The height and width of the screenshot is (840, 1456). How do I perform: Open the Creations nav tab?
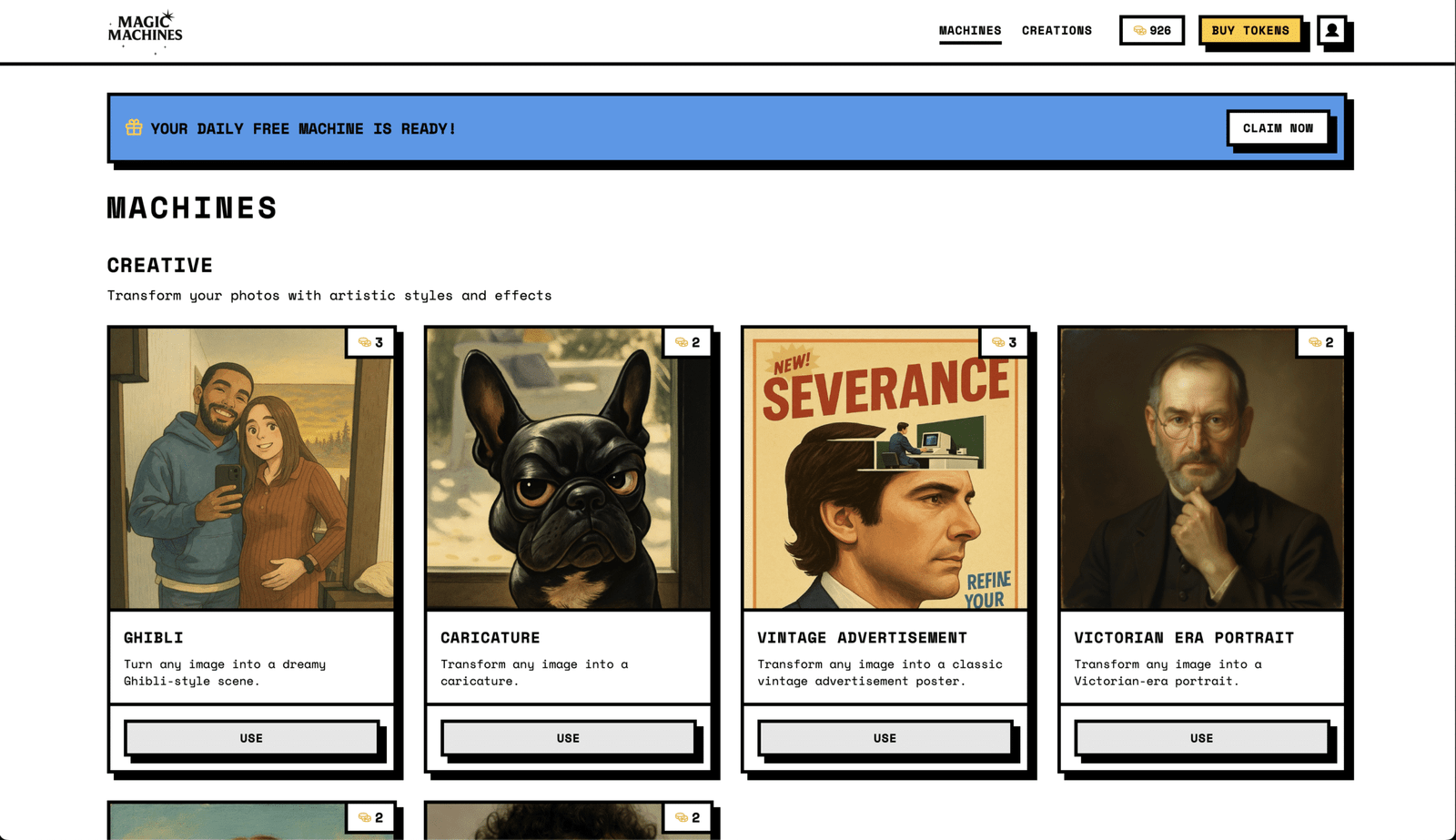tap(1057, 31)
